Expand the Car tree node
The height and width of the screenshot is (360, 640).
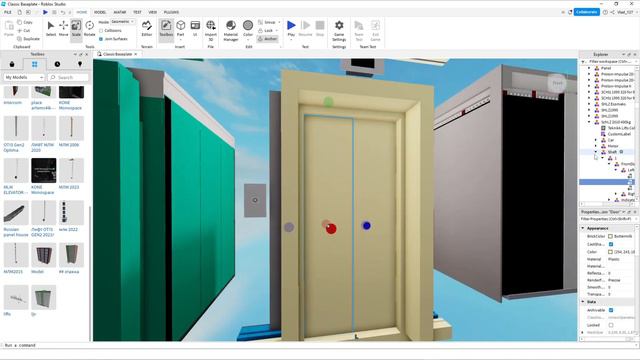pyautogui.click(x=596, y=140)
